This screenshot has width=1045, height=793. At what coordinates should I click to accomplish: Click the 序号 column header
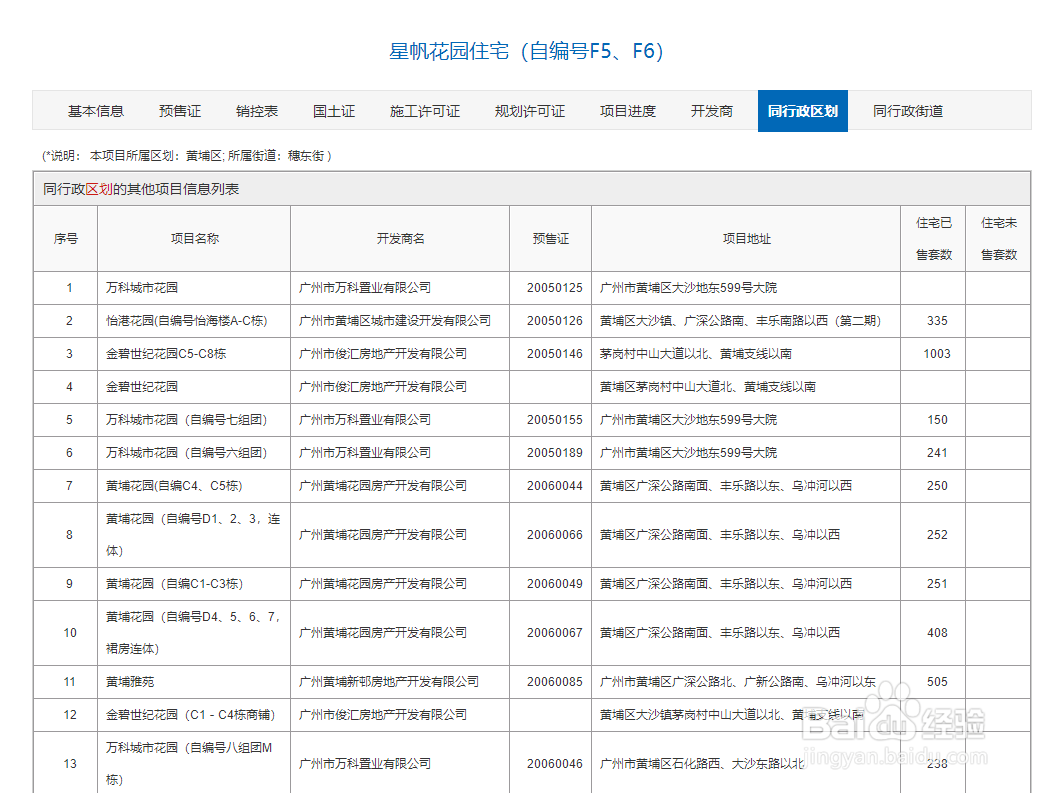pyautogui.click(x=65, y=239)
